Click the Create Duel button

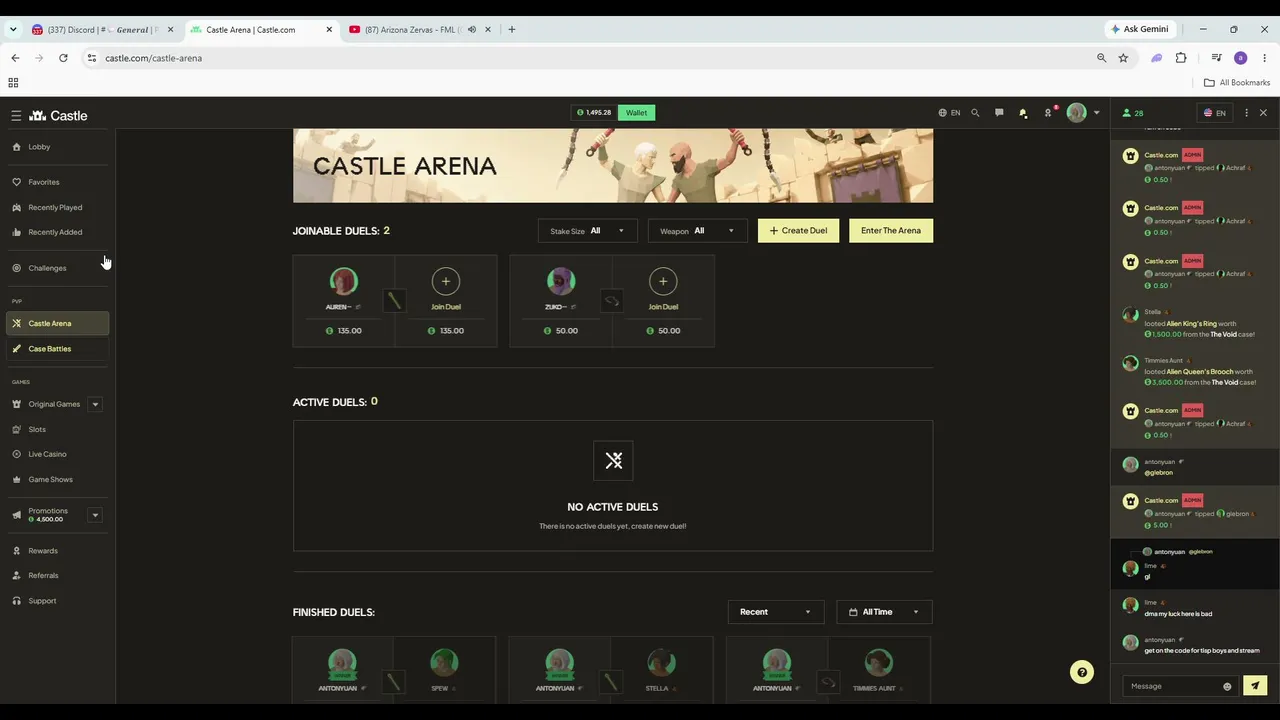tap(798, 231)
